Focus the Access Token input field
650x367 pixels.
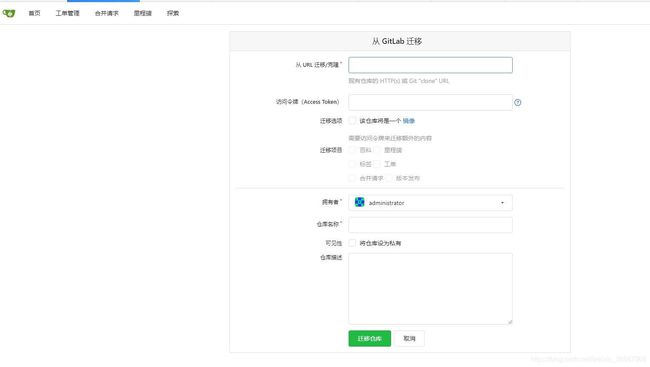point(430,102)
